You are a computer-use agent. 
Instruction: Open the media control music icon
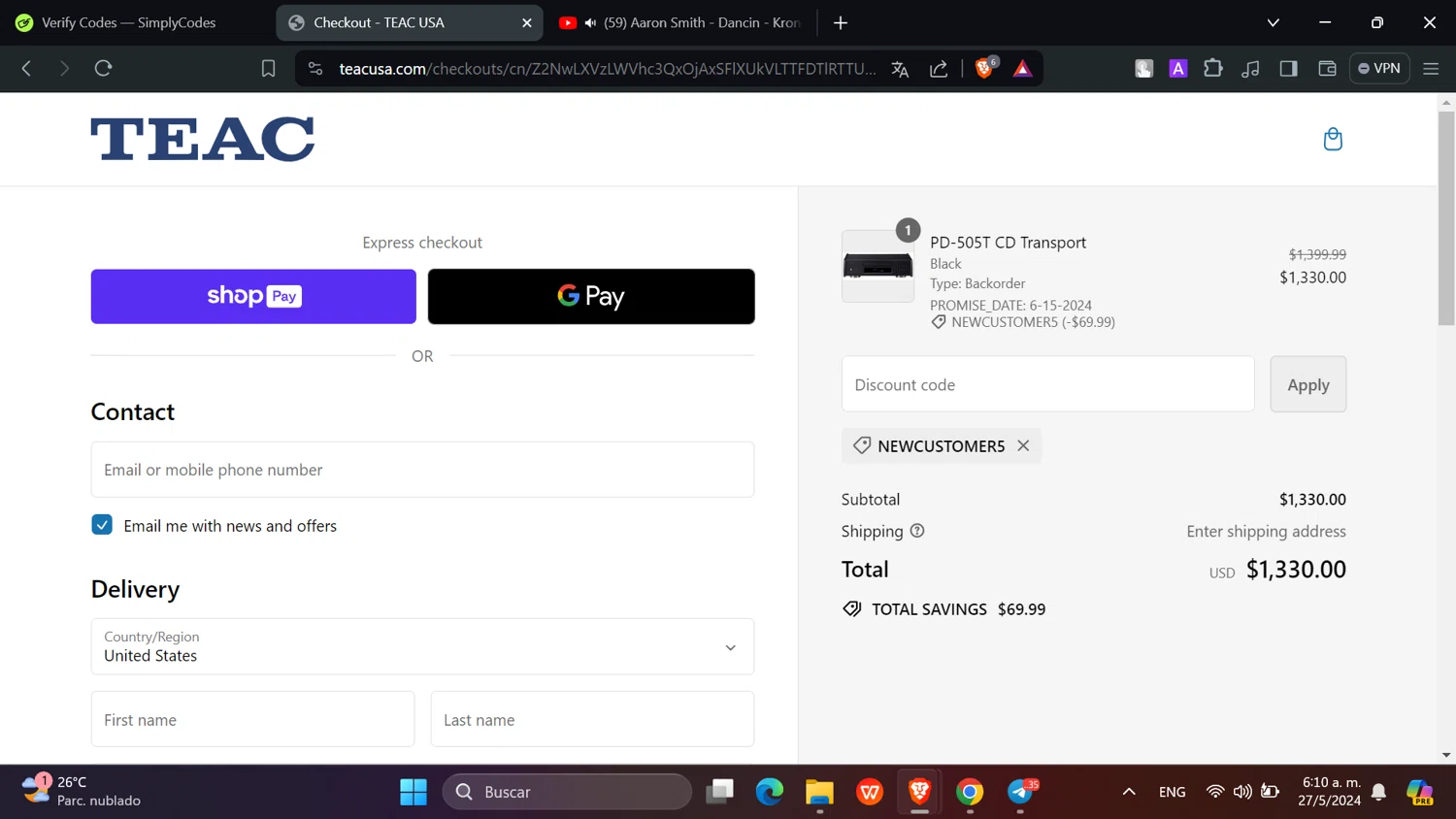click(x=1250, y=68)
